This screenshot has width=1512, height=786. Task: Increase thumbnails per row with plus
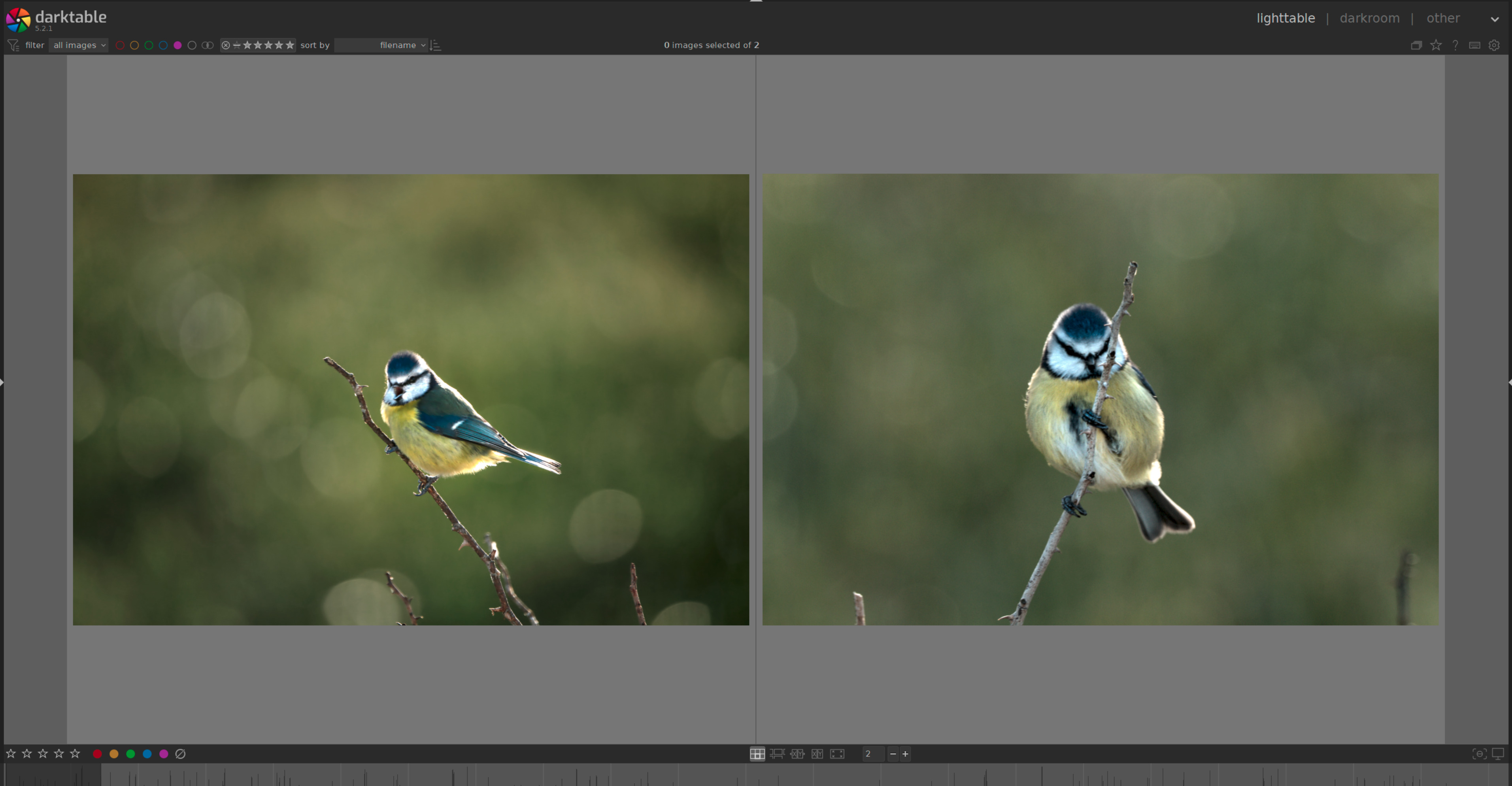click(906, 754)
